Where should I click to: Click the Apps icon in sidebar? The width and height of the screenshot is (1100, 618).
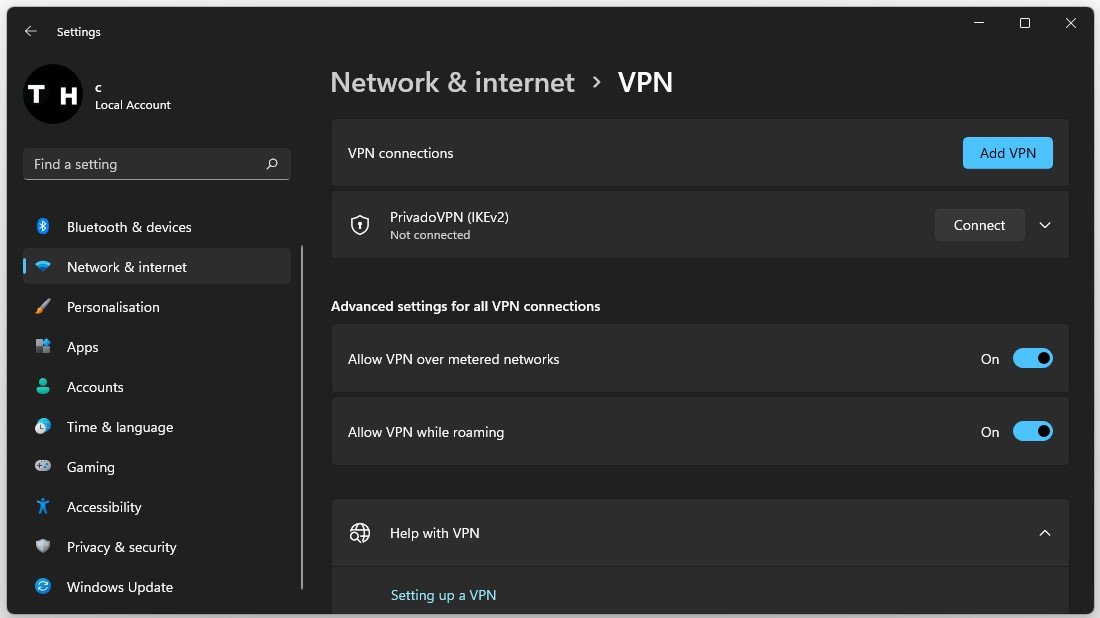coord(43,347)
